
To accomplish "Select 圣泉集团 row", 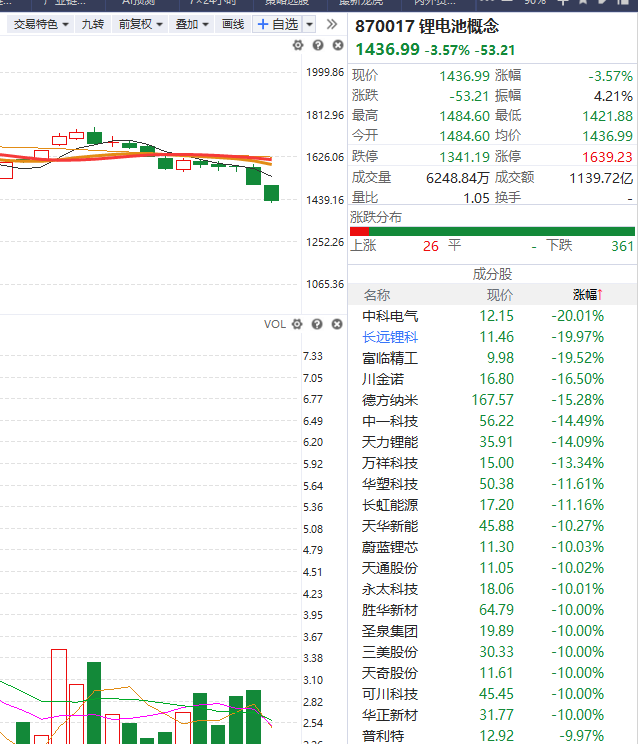I will (492, 631).
